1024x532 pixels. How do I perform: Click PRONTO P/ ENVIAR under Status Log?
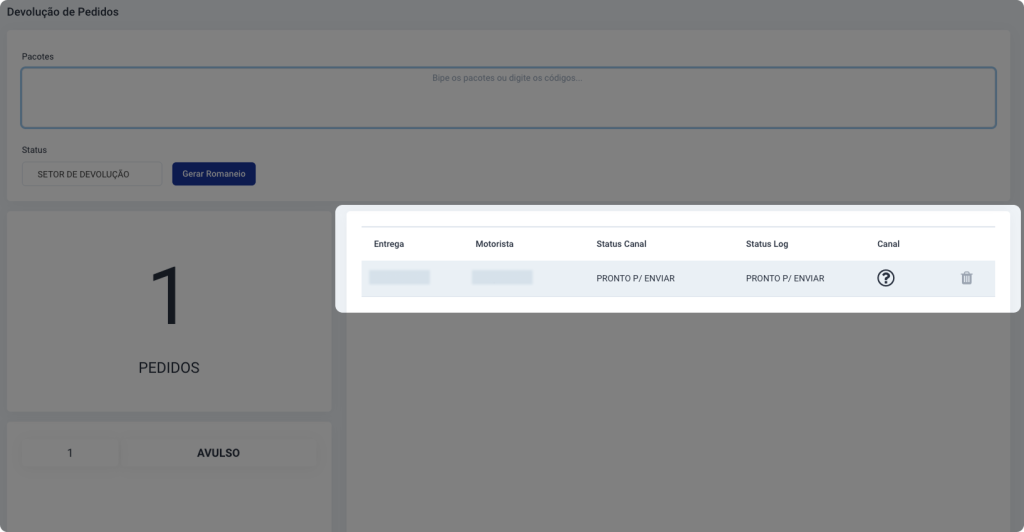click(x=785, y=278)
